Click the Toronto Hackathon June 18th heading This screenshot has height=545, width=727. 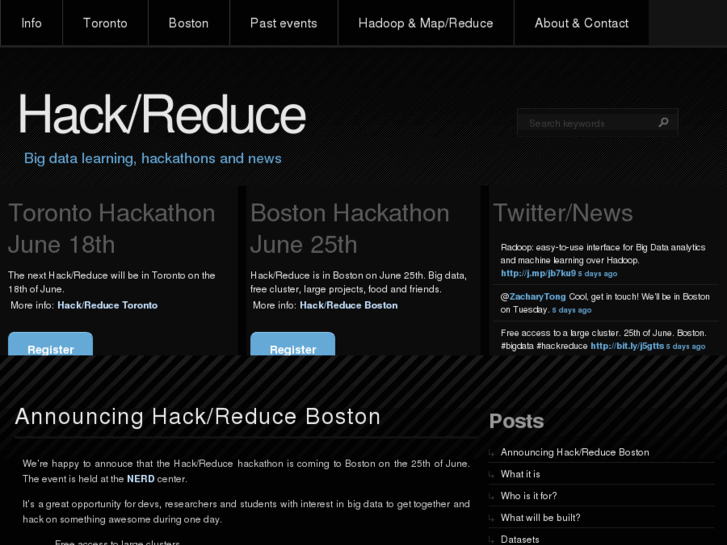[112, 229]
